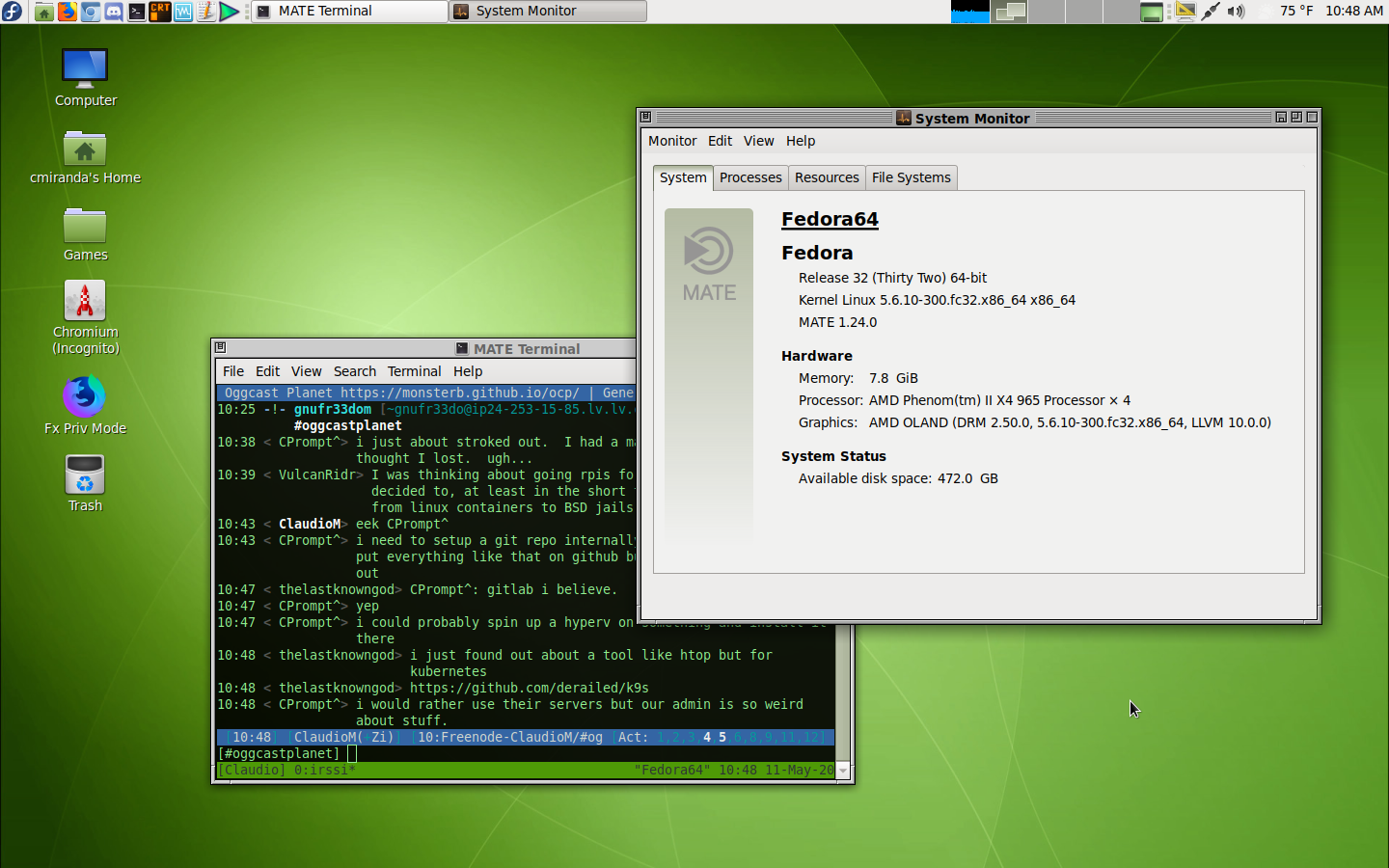1389x868 pixels.
Task: Click the MATE 1.24.0 version text
Action: pos(837,322)
